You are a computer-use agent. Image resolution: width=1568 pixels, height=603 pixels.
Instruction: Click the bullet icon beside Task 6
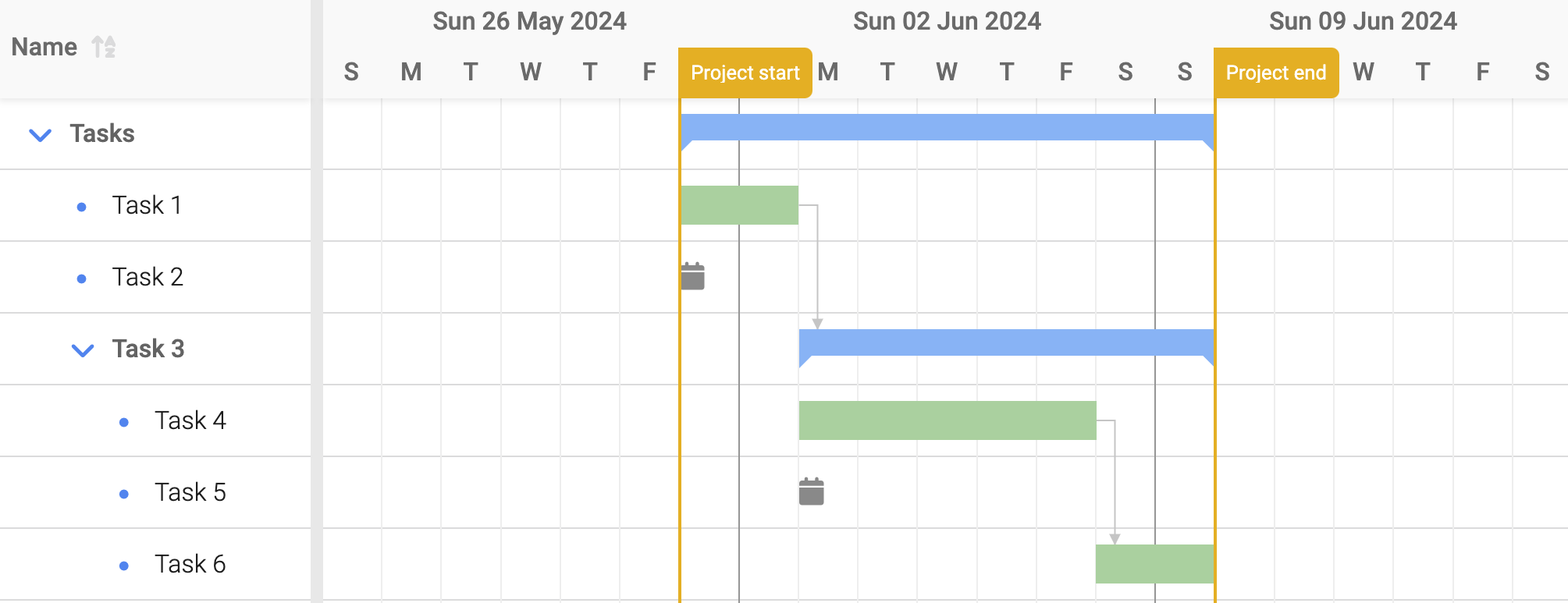point(124,566)
